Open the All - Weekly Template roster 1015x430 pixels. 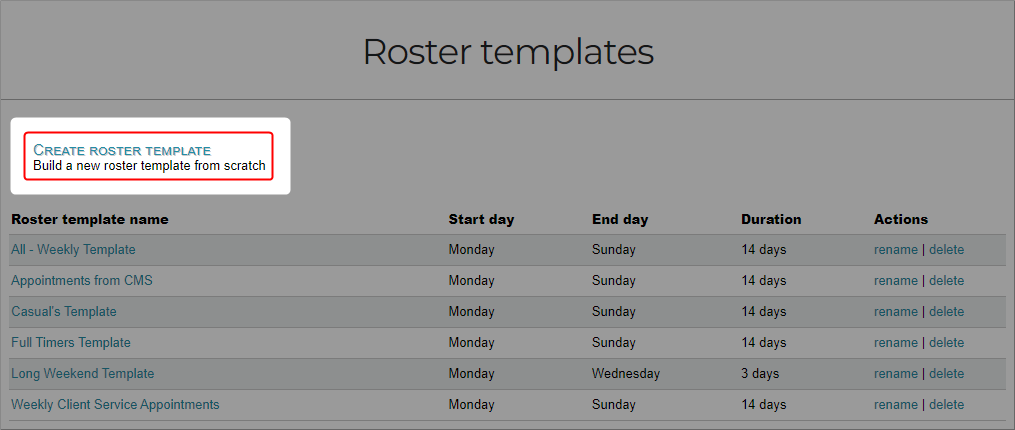click(x=73, y=249)
